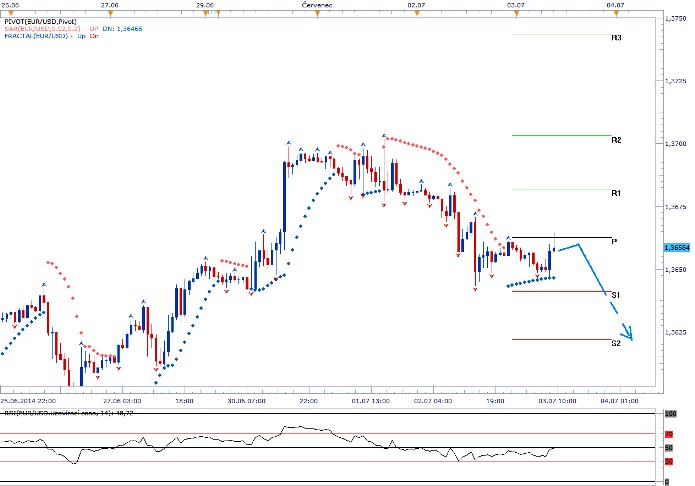Click the 30.06 07:00 time axis label
The height and width of the screenshot is (486, 695).
(x=246, y=401)
